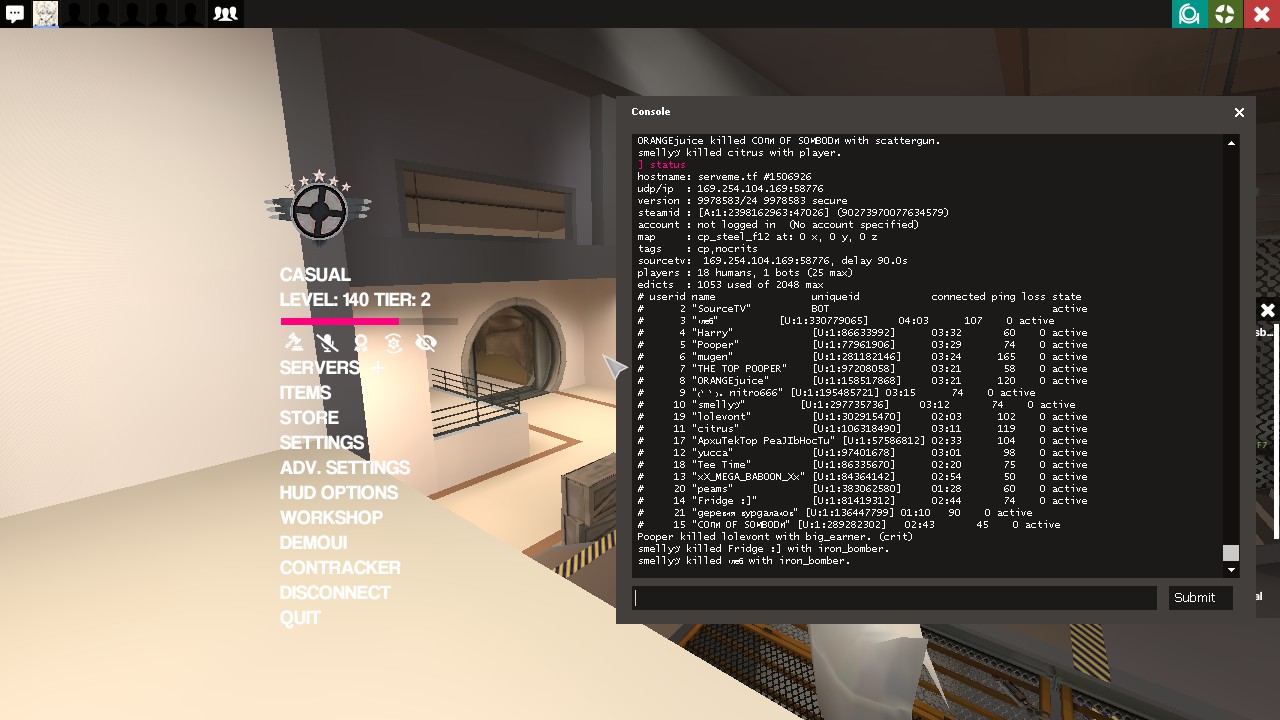Toggle the crossed-out eye visibility icon
Screen dimensions: 1280x720
(426, 343)
